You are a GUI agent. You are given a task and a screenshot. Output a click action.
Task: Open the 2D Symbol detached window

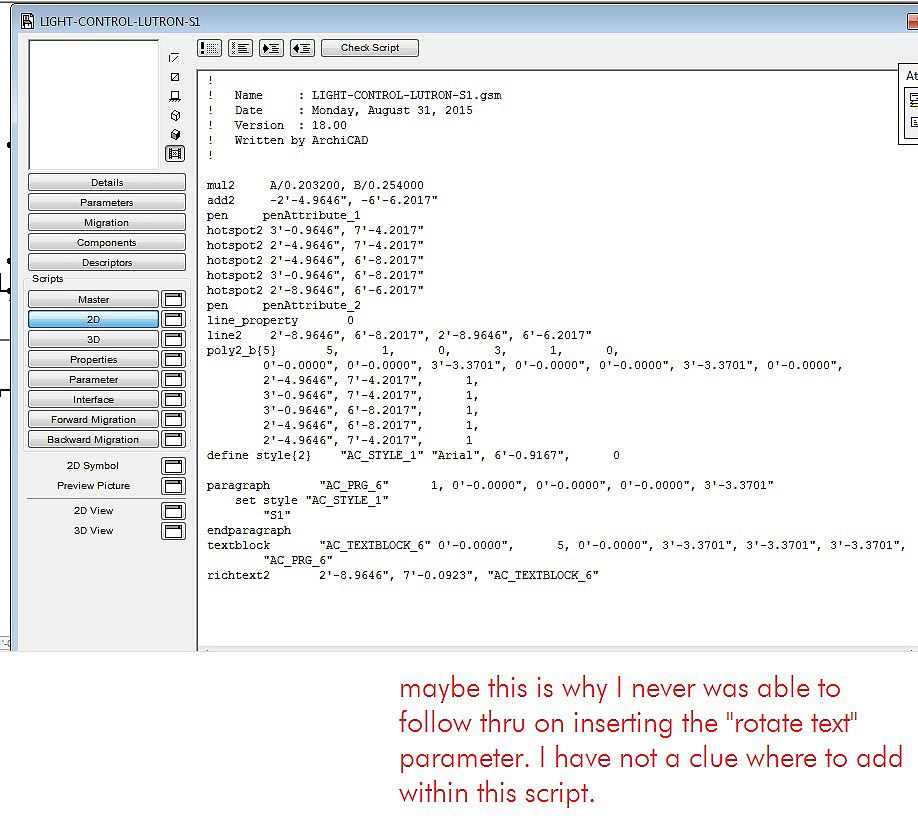coord(172,465)
